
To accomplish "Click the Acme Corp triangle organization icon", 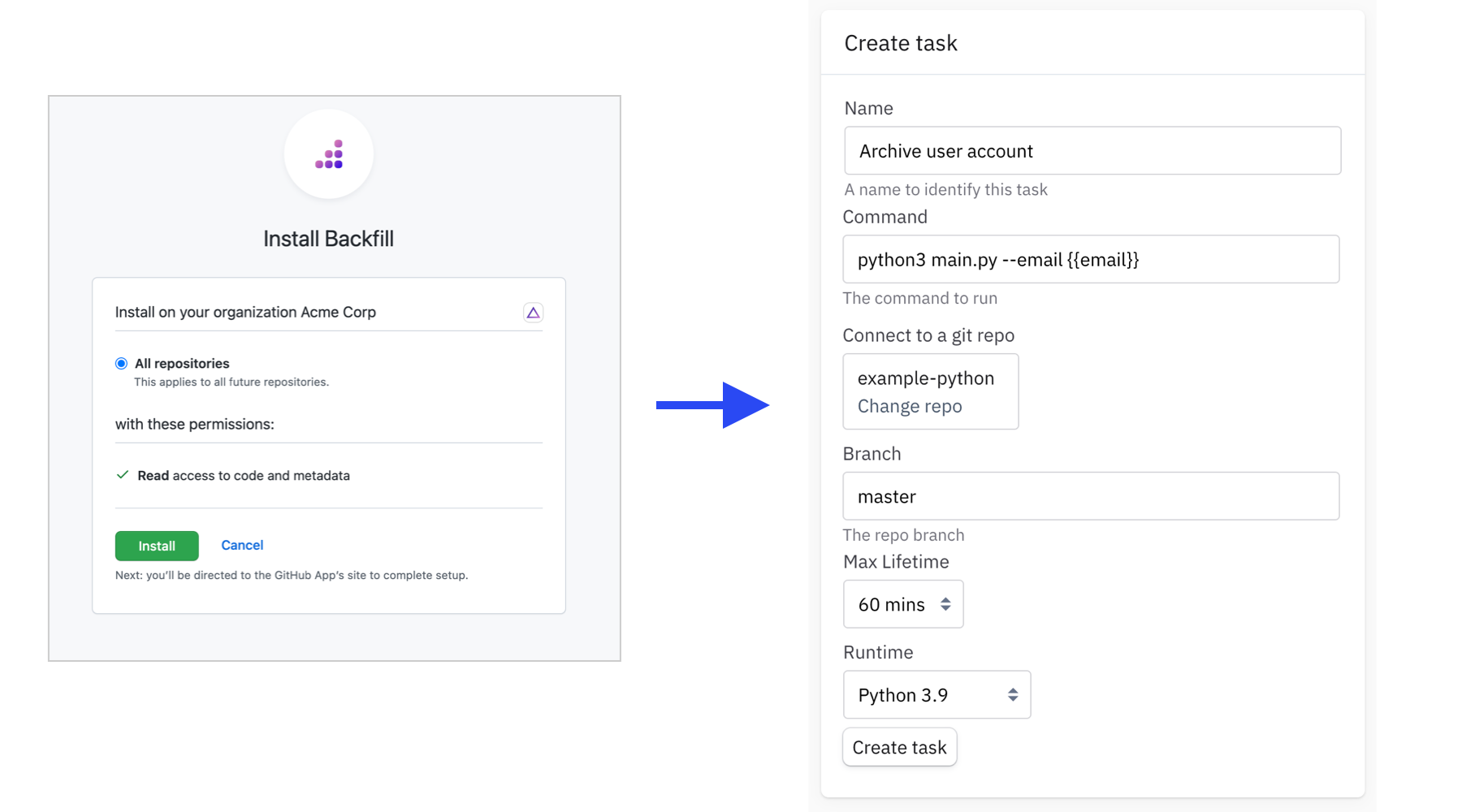I will point(533,313).
